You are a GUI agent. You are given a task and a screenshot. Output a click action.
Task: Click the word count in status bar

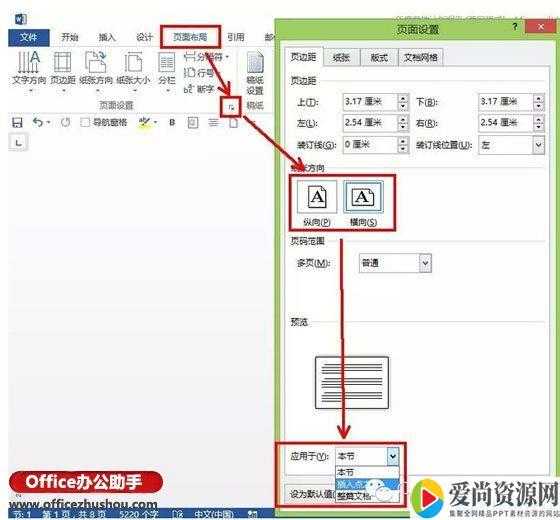coord(139,515)
